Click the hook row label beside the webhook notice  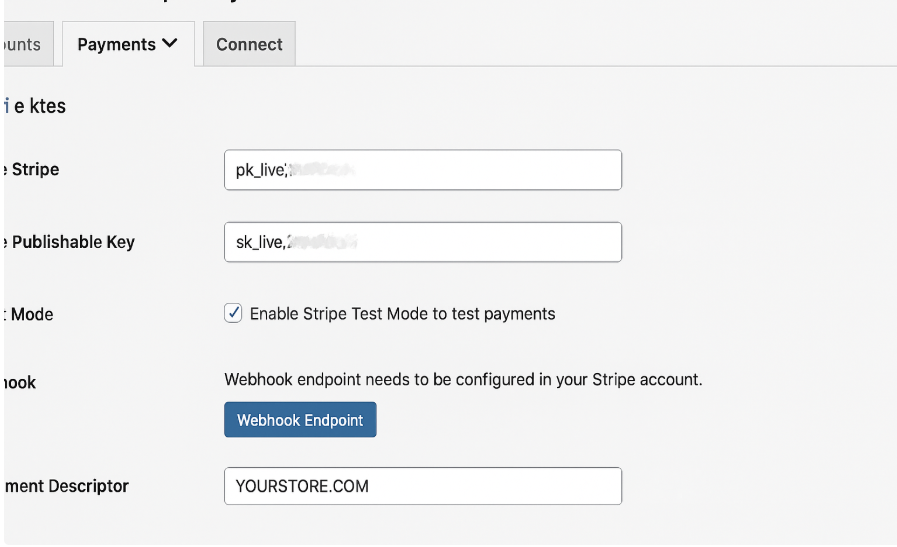(19, 382)
